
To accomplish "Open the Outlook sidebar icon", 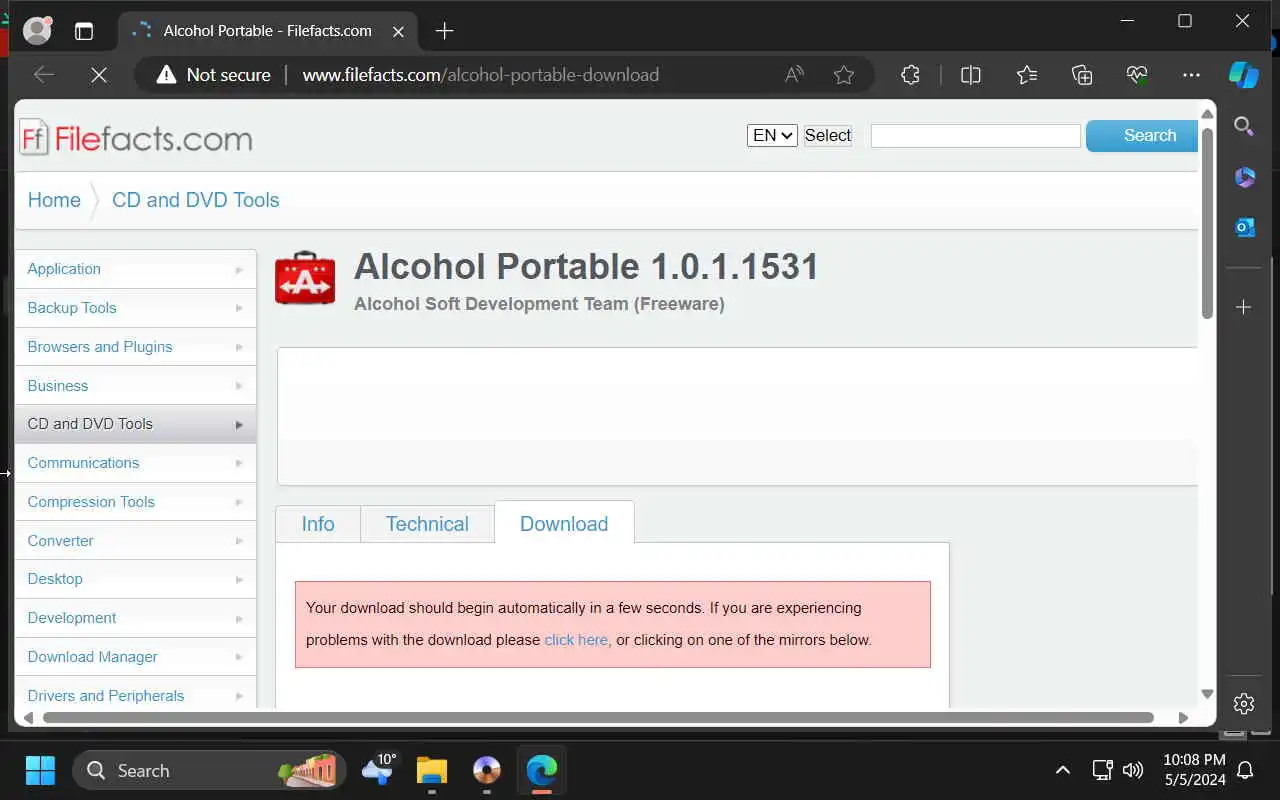I will (x=1244, y=228).
